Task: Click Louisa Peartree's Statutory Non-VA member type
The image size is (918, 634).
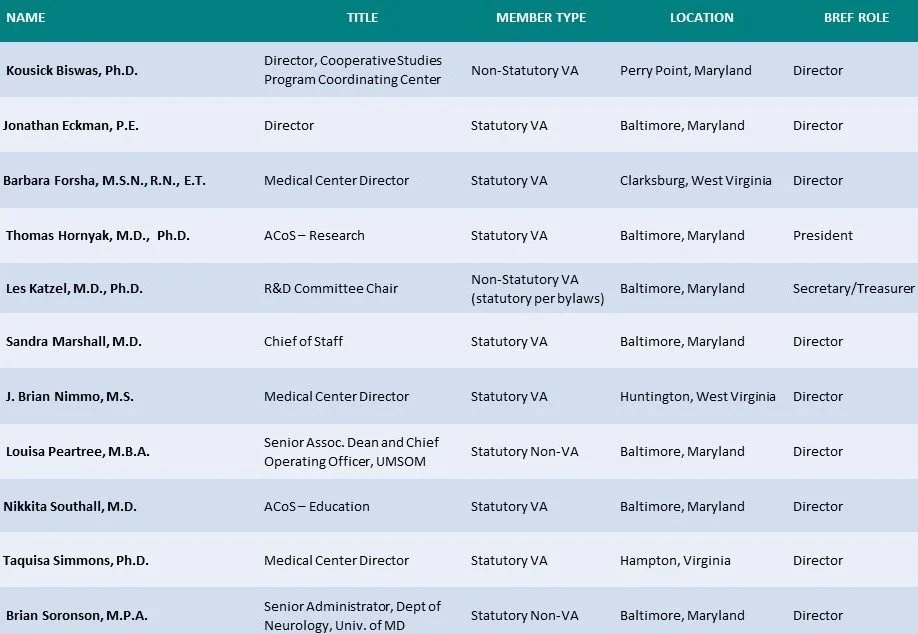Action: pos(525,451)
